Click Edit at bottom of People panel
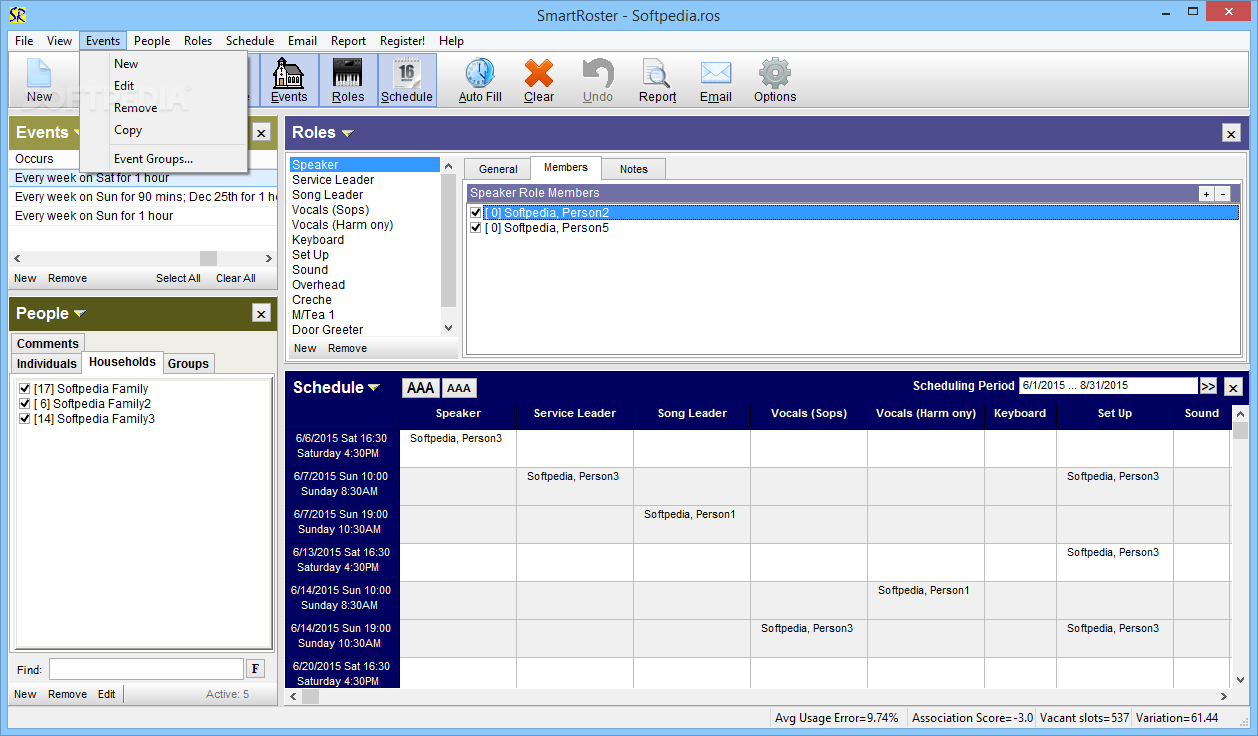The image size is (1258, 736). point(106,694)
